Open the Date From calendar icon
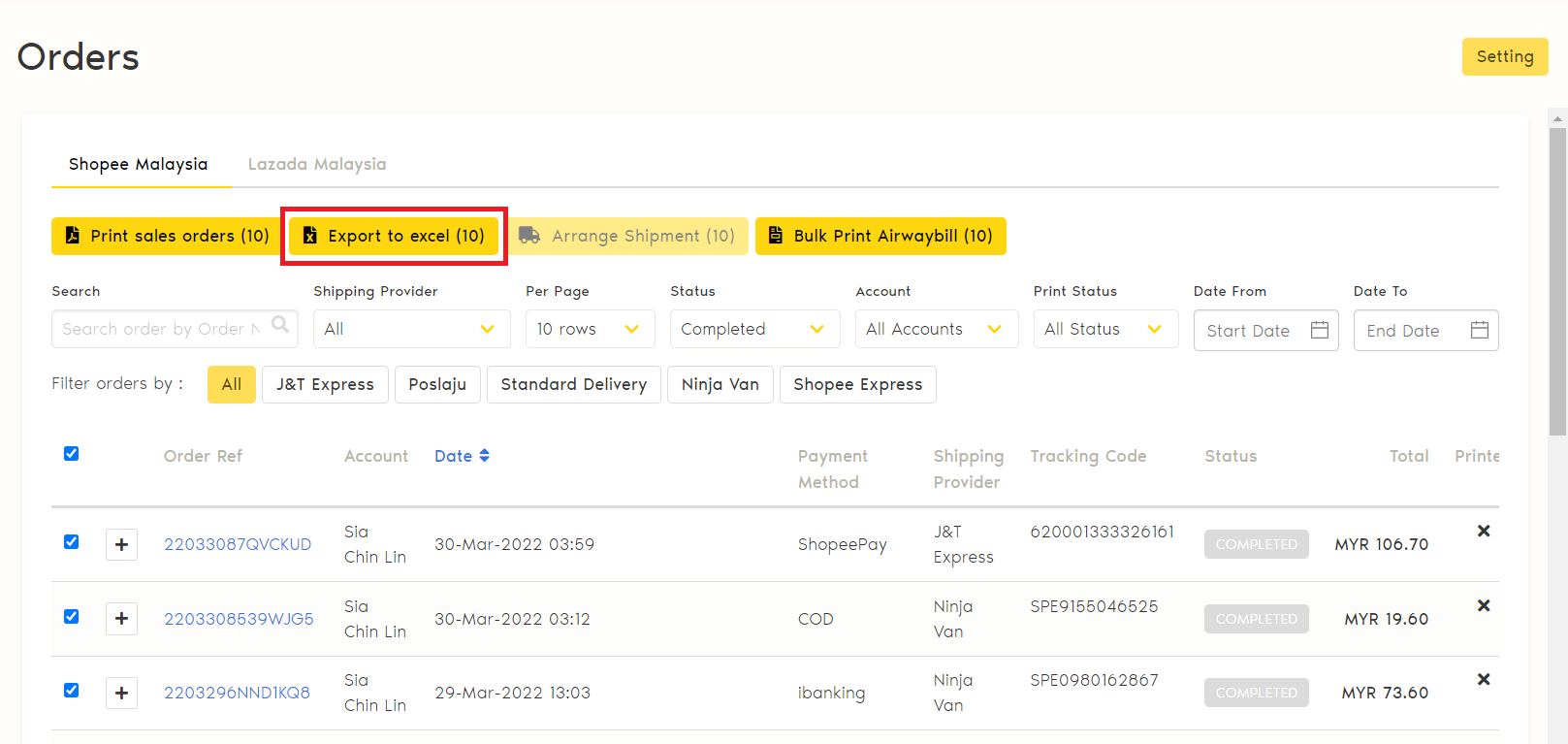Screen dimensions: 1568x744 (x=1319, y=330)
